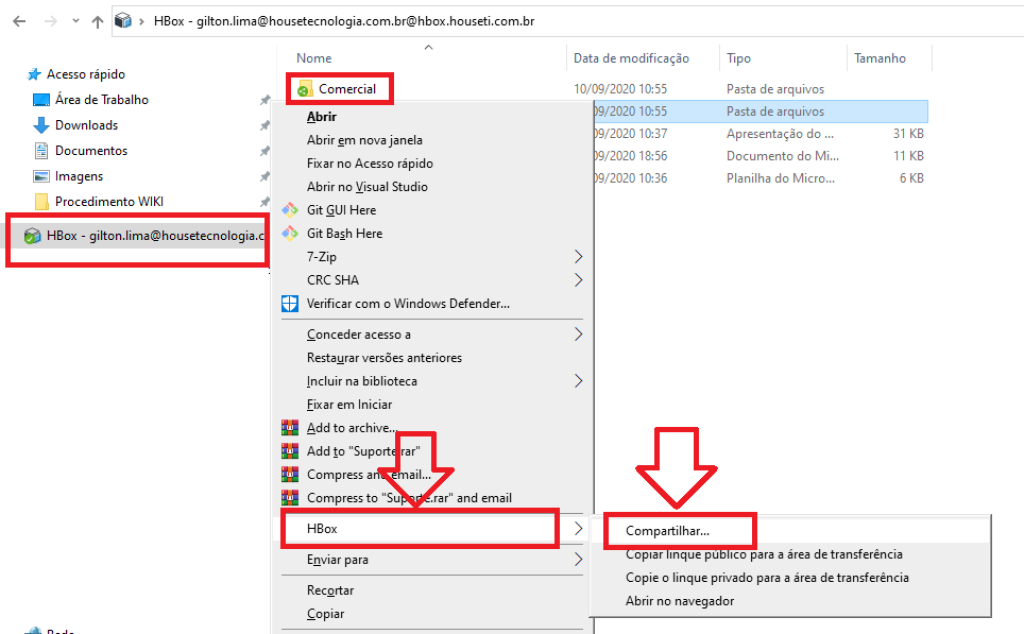Click the Git Bash Here icon
This screenshot has height=634, width=1024.
[290, 233]
